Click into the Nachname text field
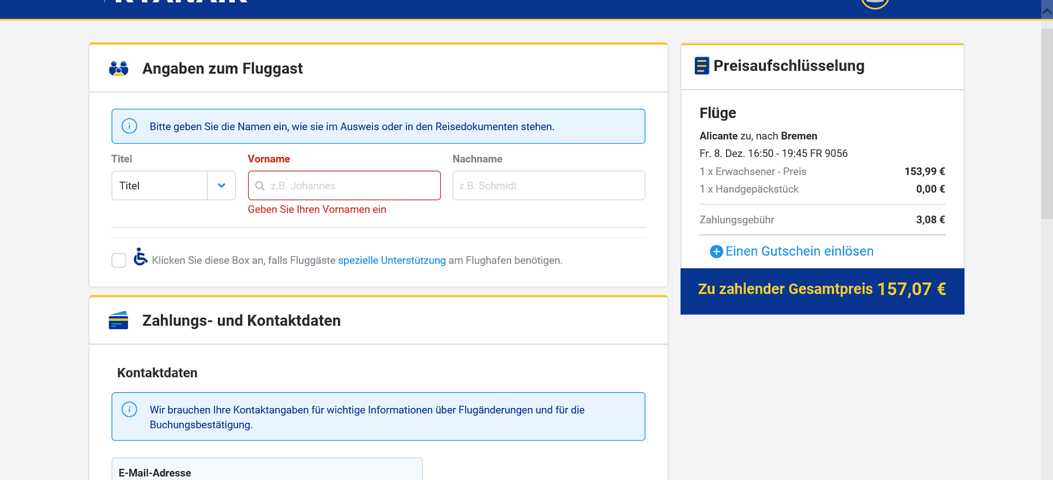1053x480 pixels. (x=548, y=186)
